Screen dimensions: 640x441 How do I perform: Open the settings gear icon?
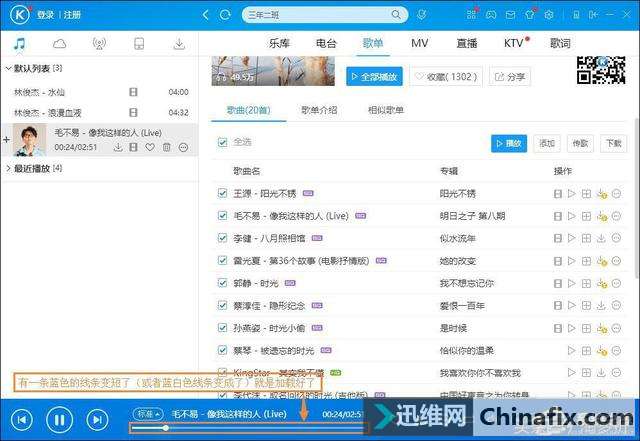(x=549, y=15)
